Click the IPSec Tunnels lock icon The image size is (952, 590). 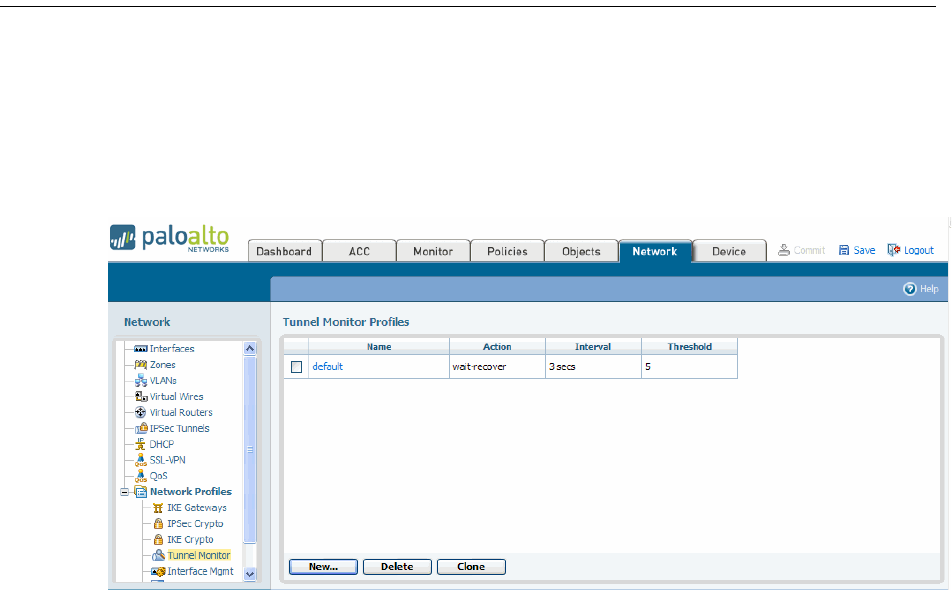point(141,428)
